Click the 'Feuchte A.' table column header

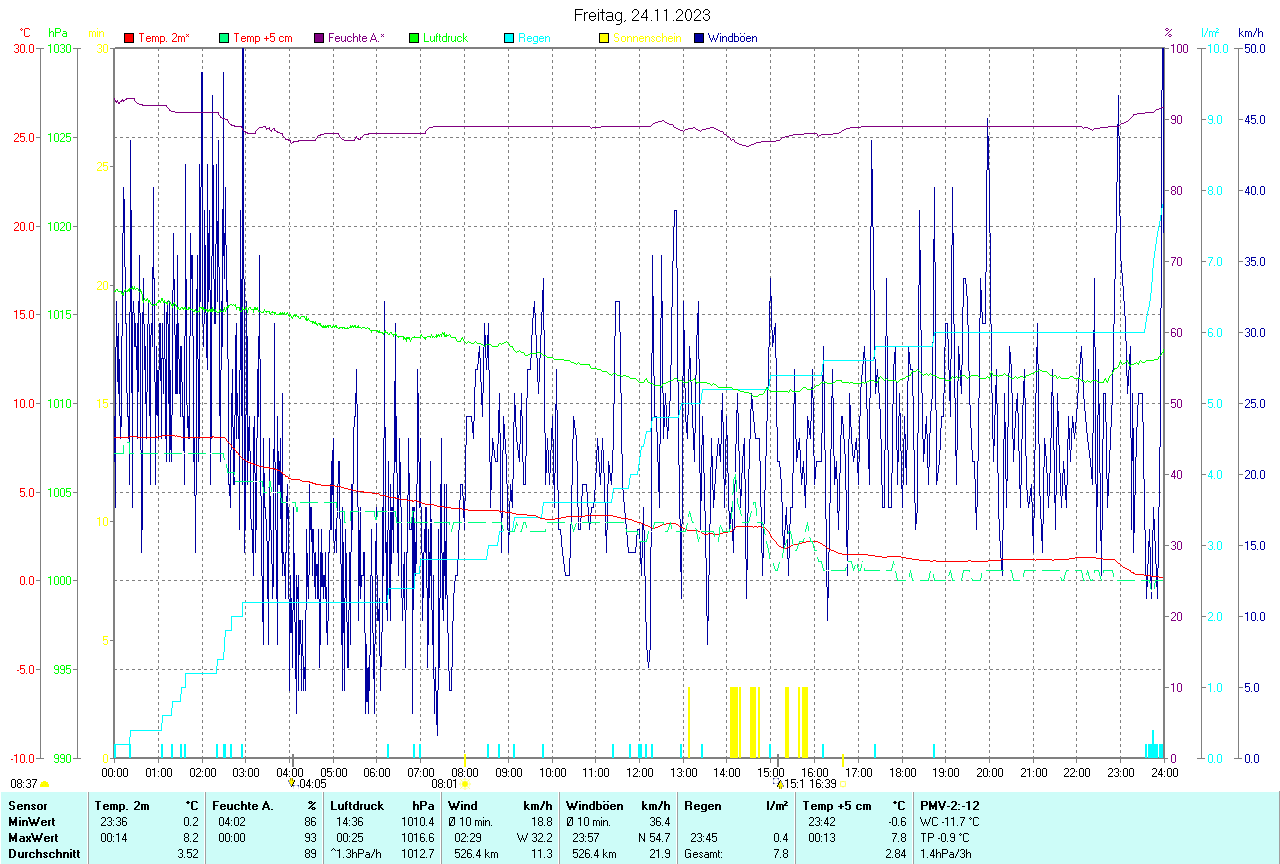[243, 806]
